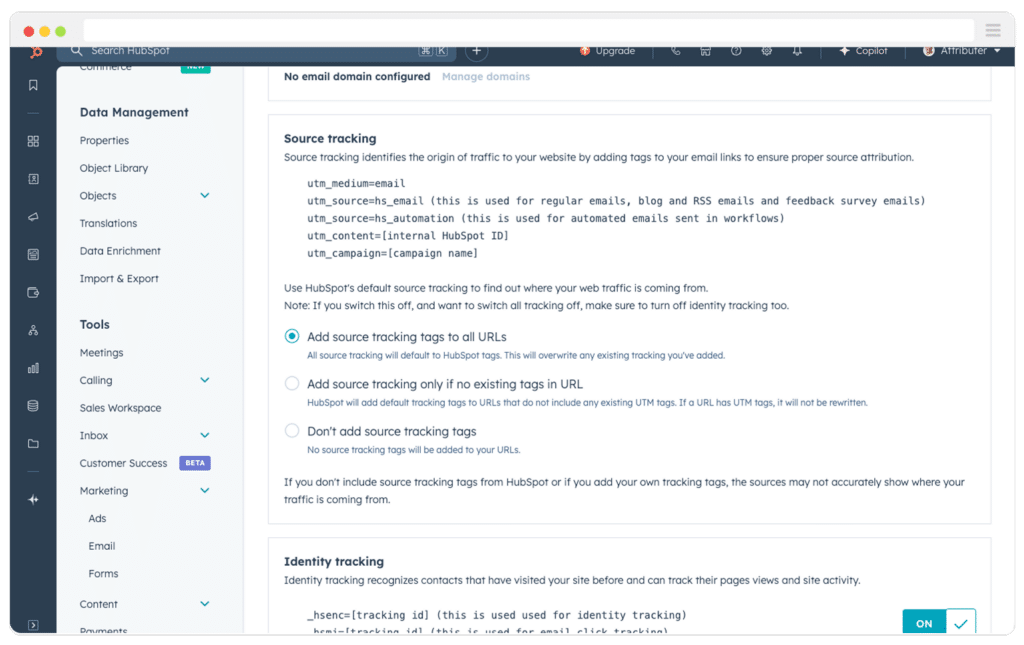Open the Calling icon in the top navbar
Screen dimensions: 1024x645
[674, 50]
